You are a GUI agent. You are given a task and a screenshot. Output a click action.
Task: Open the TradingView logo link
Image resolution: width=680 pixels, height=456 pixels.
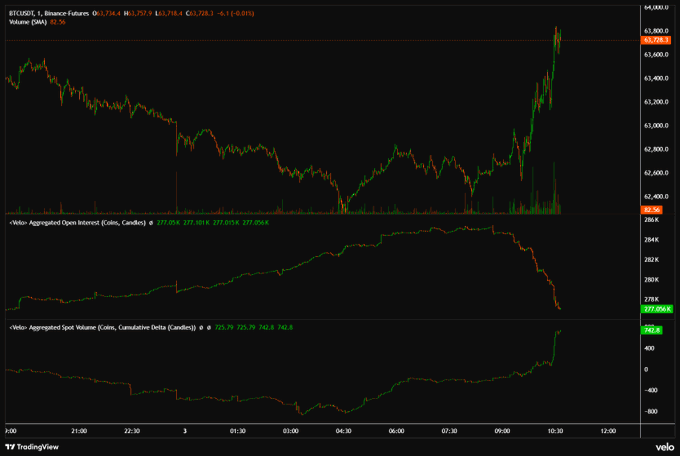point(32,447)
